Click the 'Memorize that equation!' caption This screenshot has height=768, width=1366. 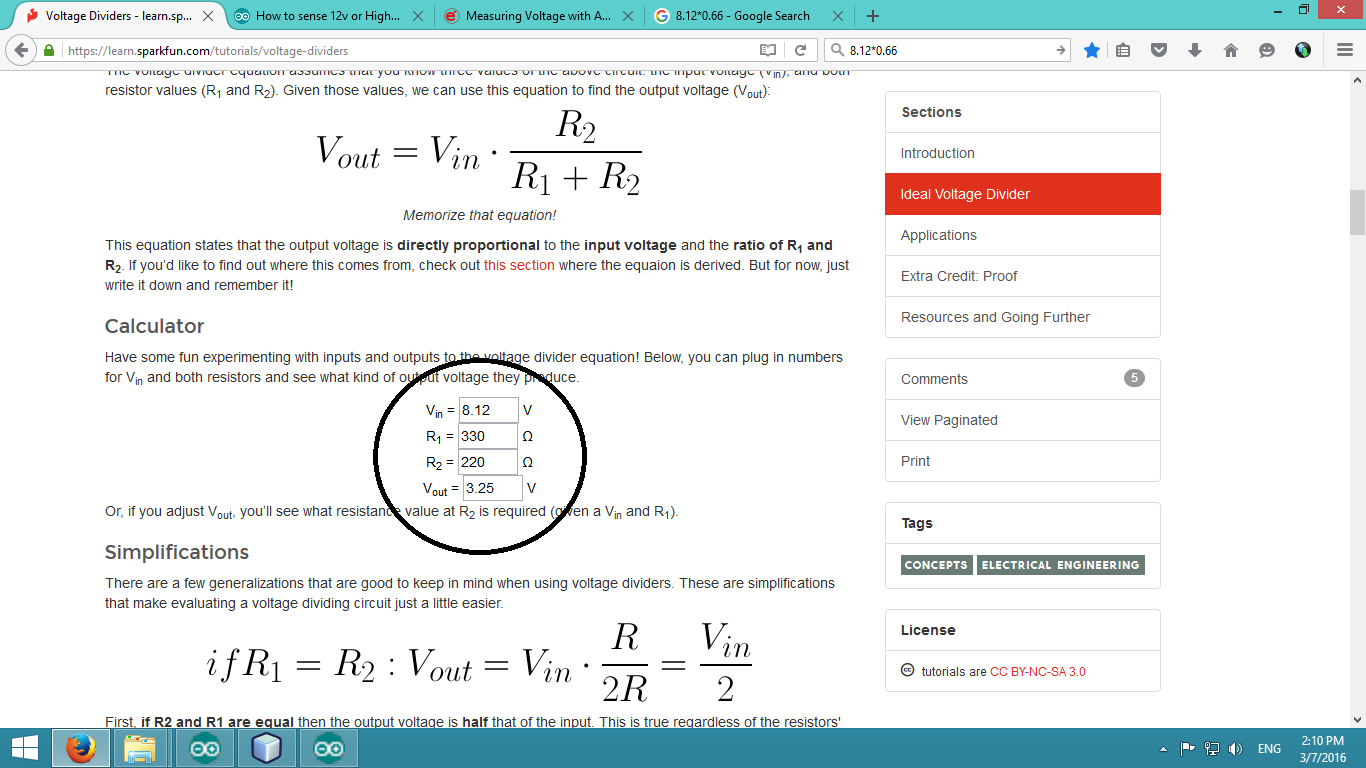[479, 215]
